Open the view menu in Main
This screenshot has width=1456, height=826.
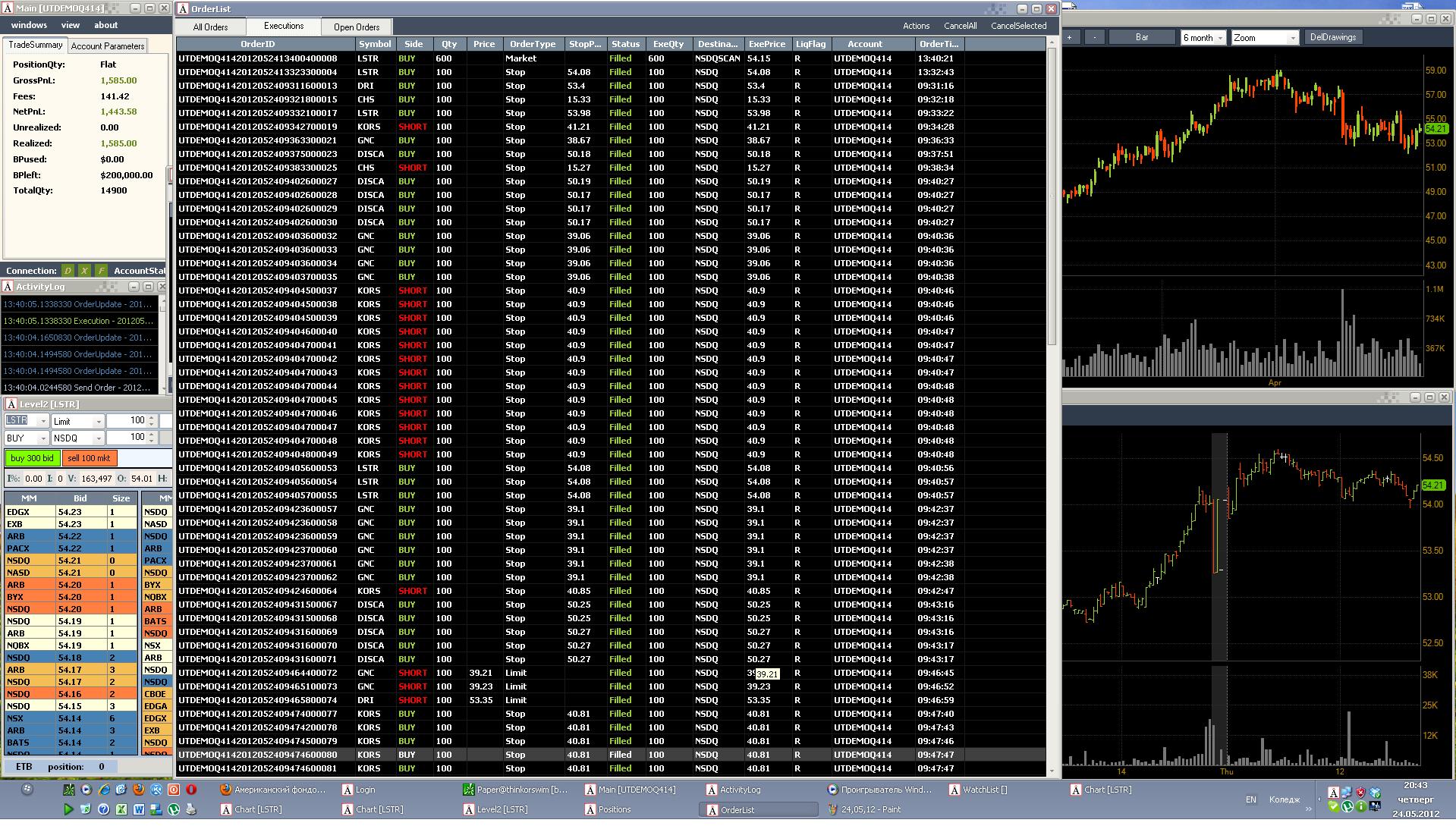tap(71, 25)
